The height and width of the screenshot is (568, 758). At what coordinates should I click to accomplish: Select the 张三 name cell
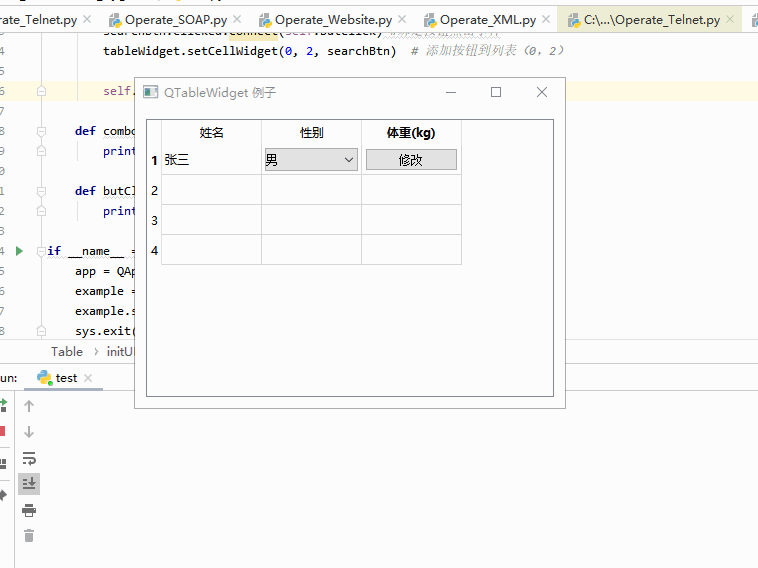(x=211, y=160)
